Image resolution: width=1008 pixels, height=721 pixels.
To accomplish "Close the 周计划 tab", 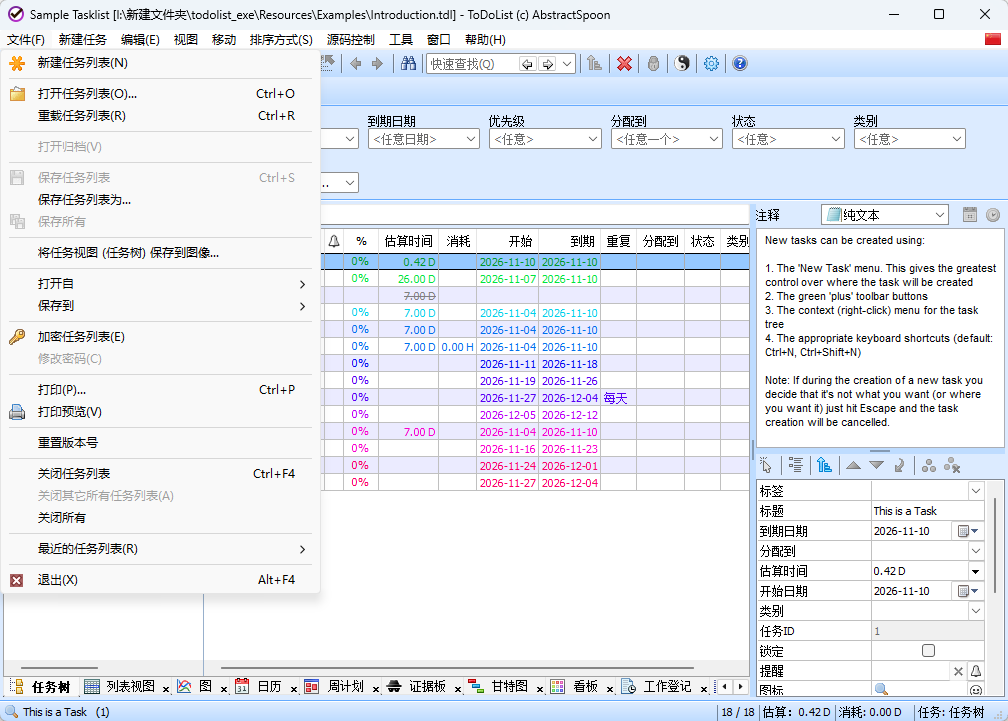I will (375, 689).
